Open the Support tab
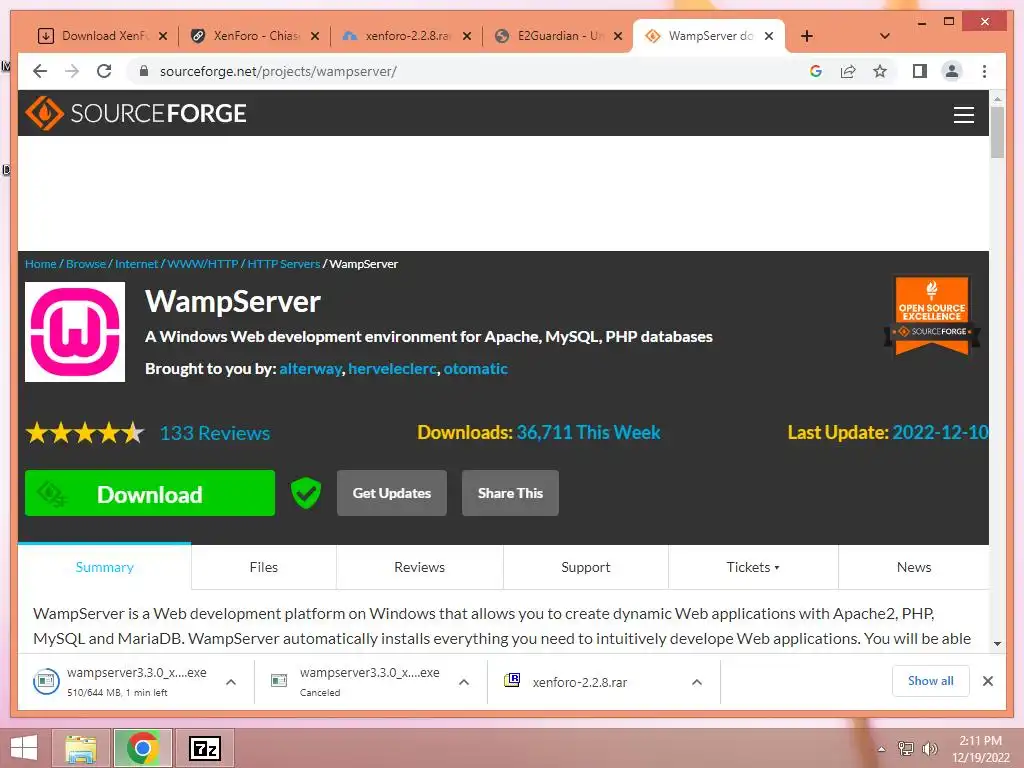 (586, 567)
